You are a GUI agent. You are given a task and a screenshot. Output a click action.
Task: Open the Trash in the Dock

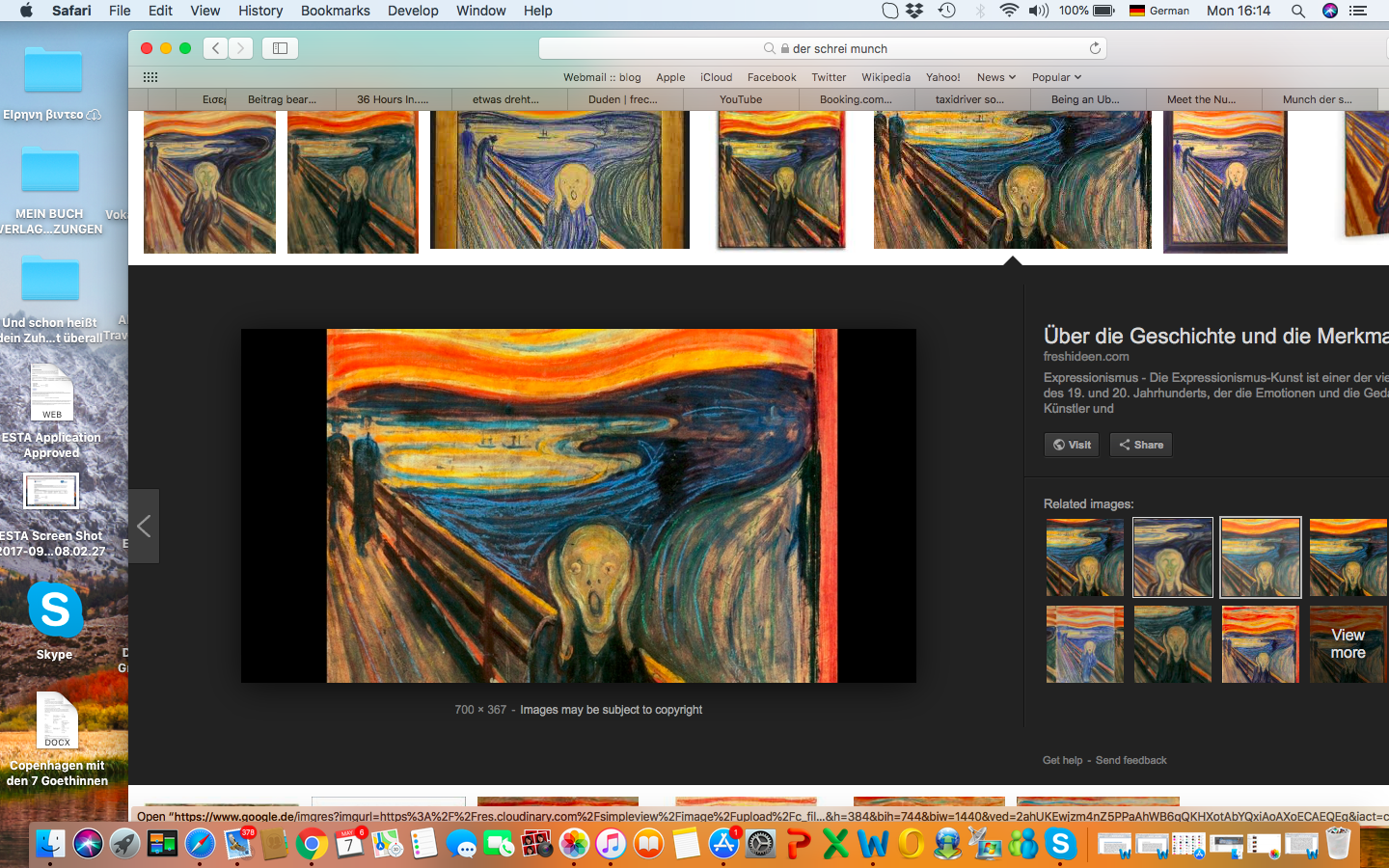(1338, 844)
